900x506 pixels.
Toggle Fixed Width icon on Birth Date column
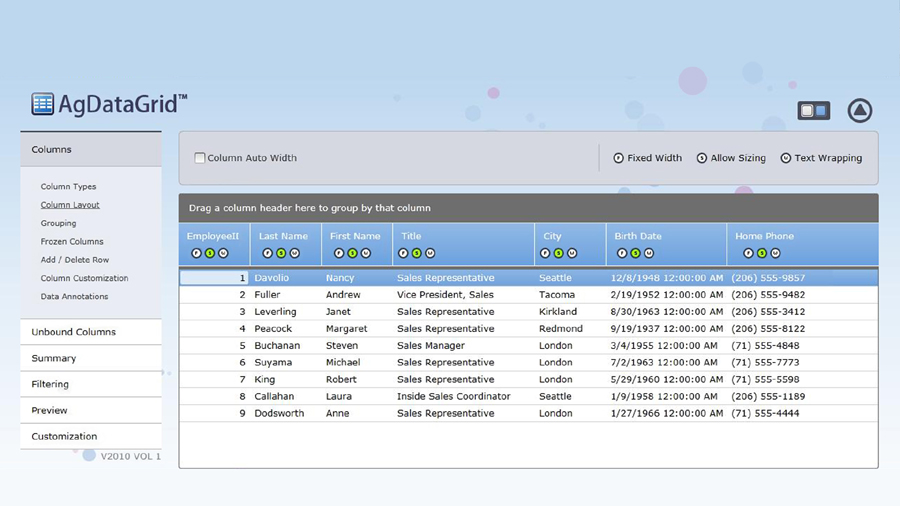point(621,253)
